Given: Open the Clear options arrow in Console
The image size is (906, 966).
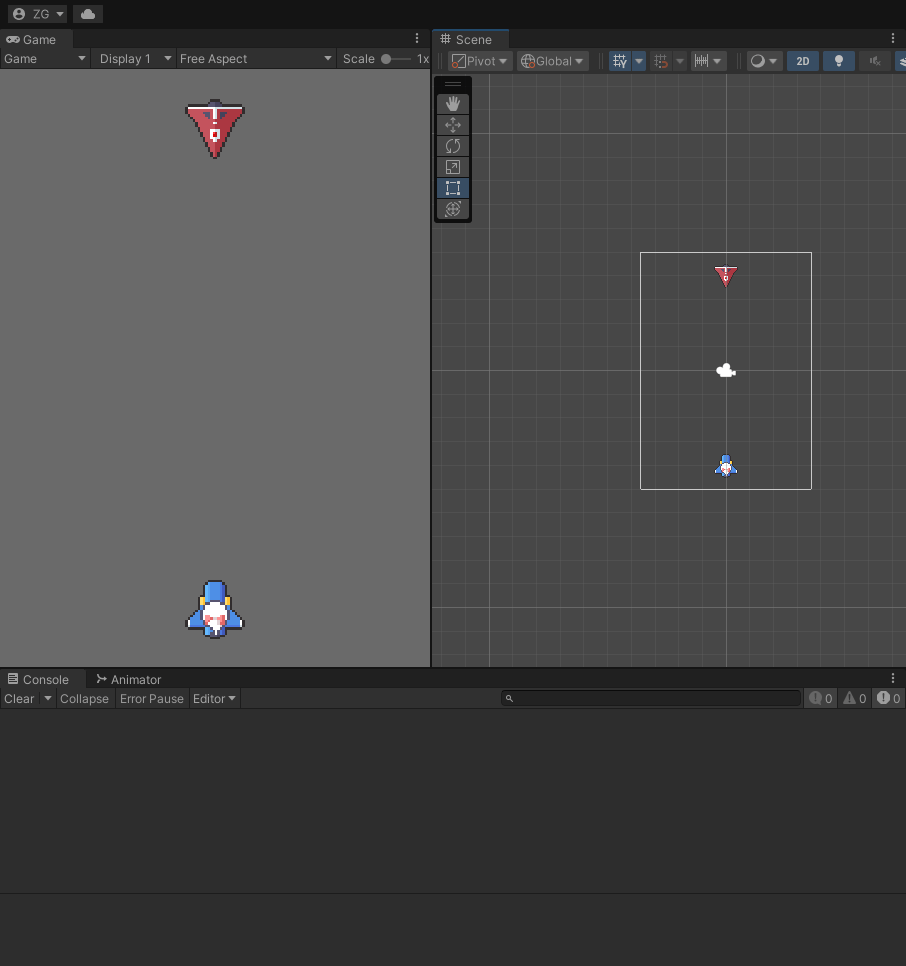Looking at the screenshot, I should 47,699.
